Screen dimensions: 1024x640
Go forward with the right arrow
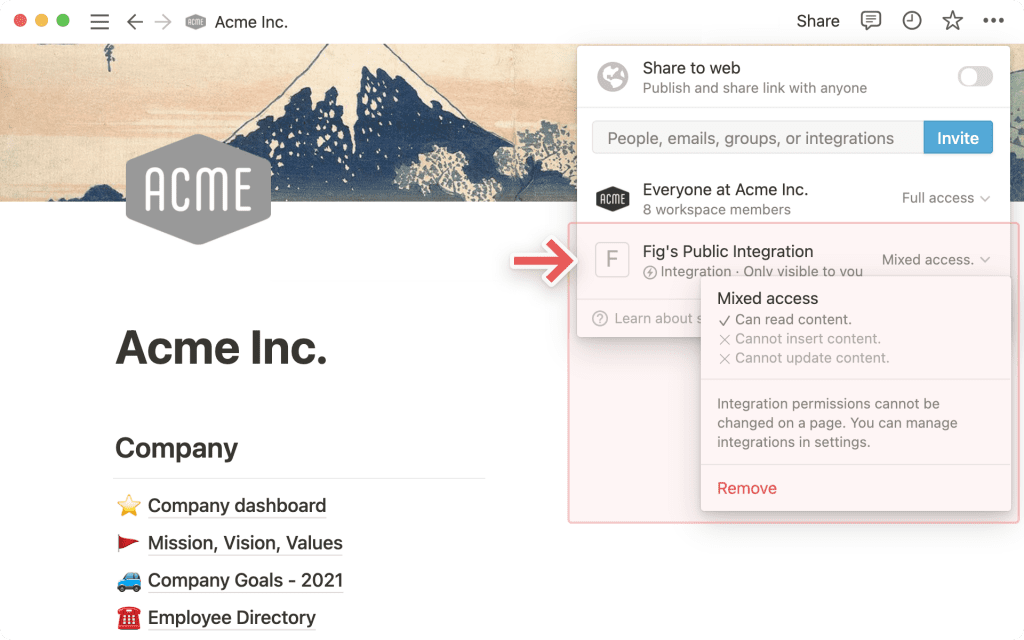163,22
